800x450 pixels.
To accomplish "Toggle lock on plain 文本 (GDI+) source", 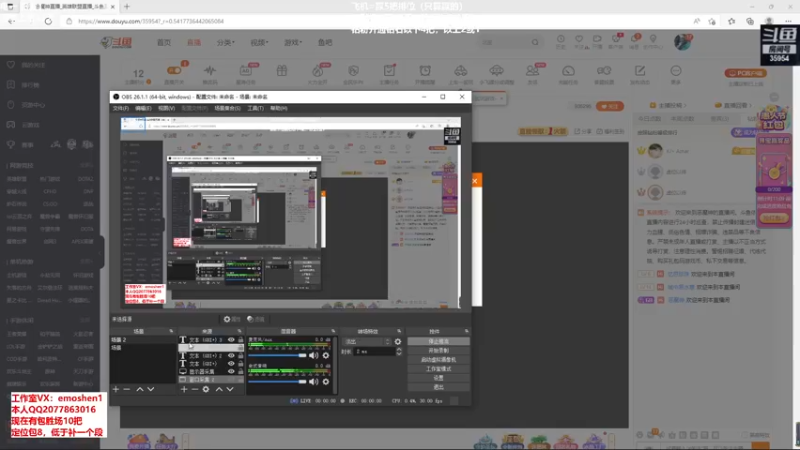I will (240, 364).
